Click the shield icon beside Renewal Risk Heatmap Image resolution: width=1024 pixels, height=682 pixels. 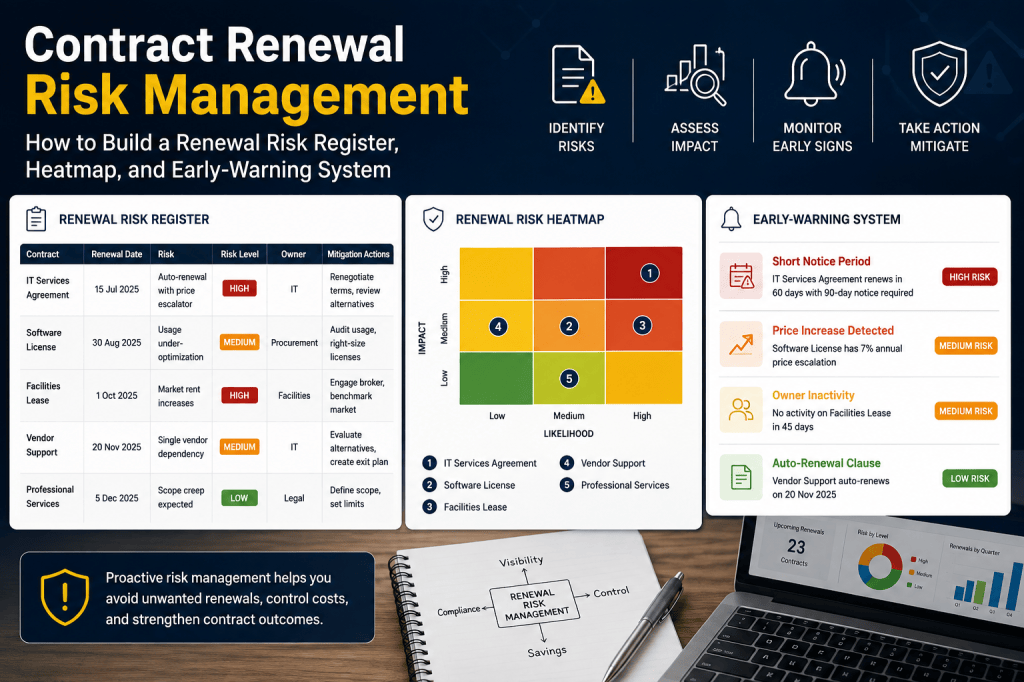click(x=433, y=219)
